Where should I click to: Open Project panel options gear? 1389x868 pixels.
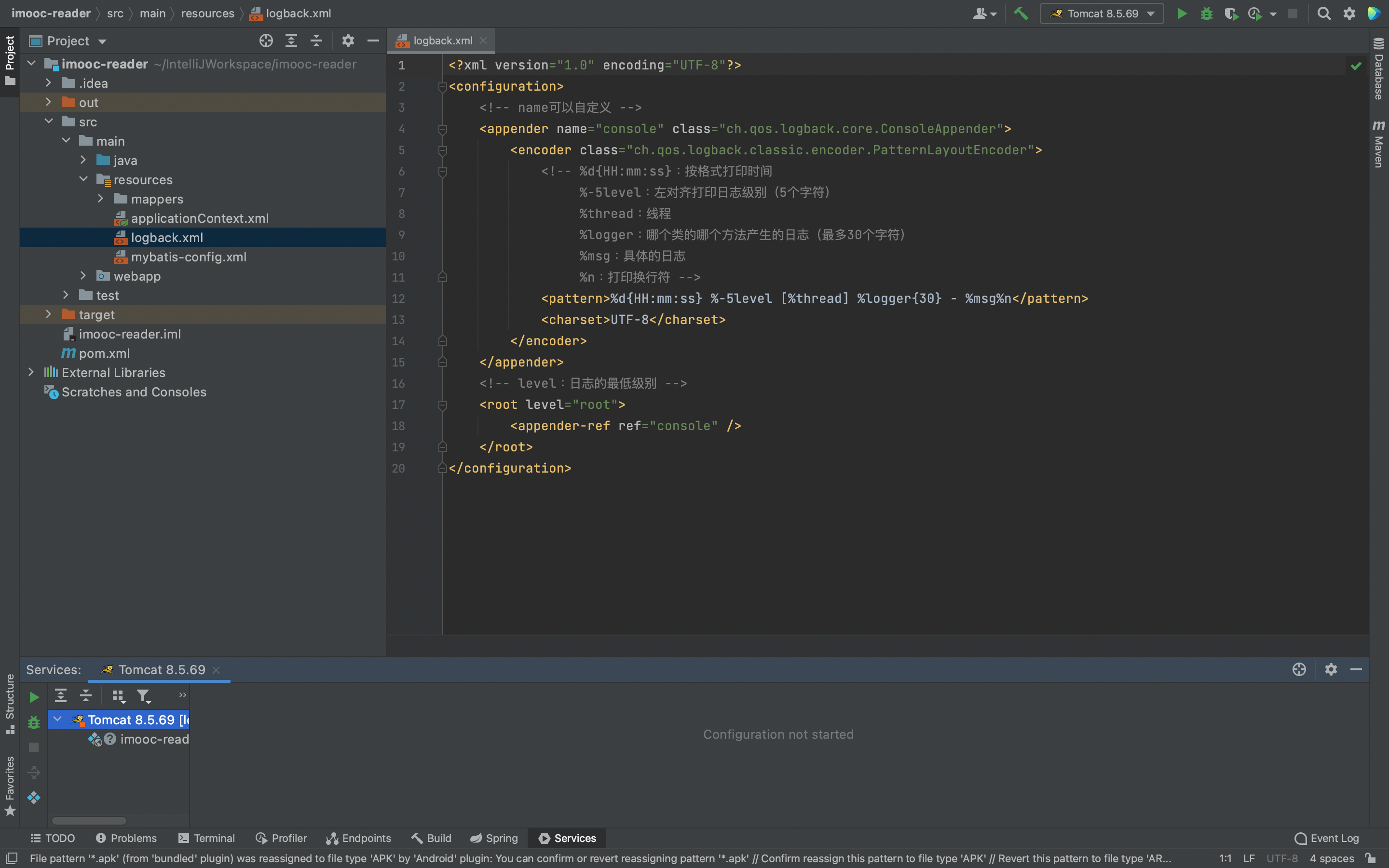click(348, 41)
